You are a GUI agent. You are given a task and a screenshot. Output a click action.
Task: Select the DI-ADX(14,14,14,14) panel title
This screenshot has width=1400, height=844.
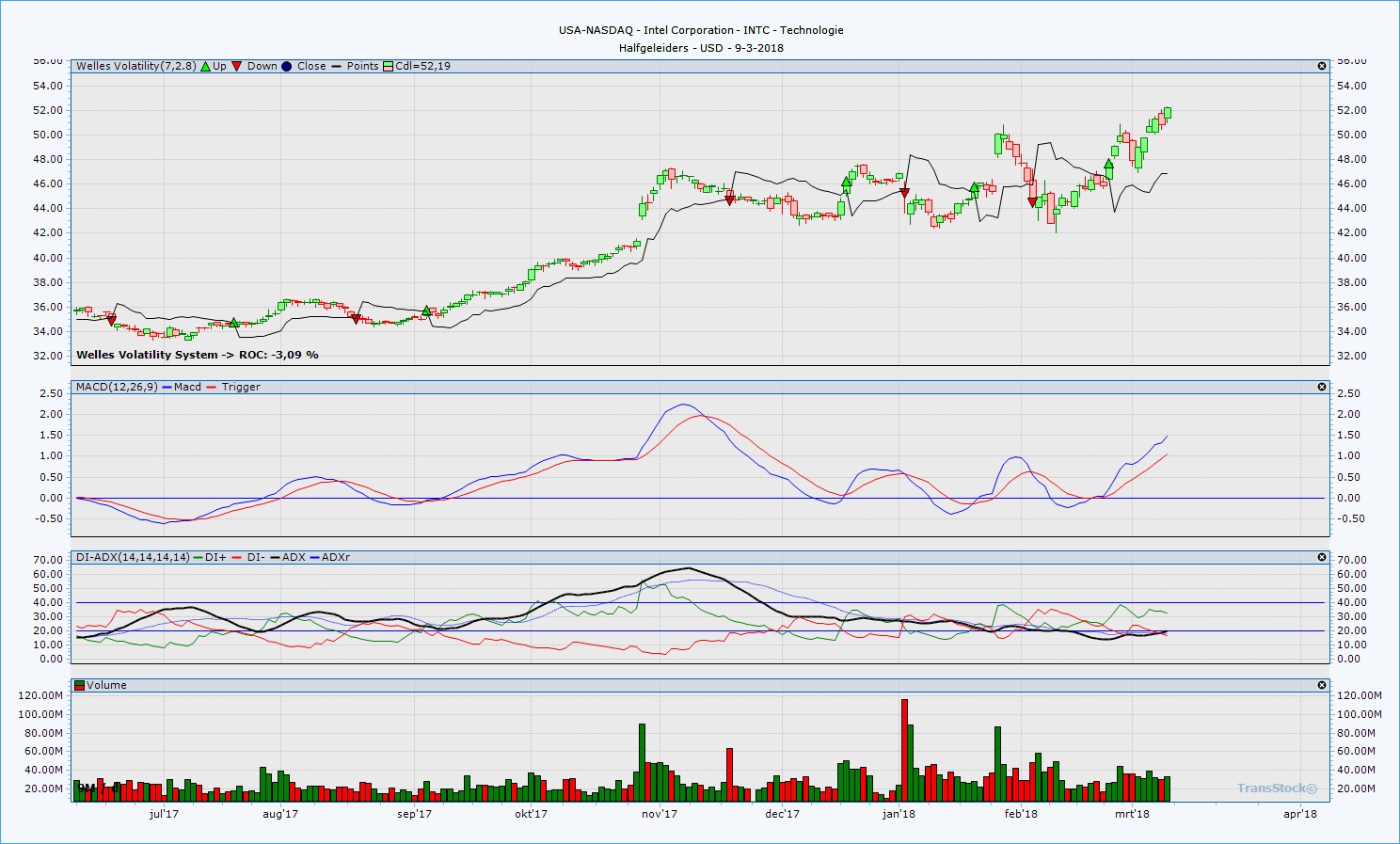click(133, 557)
